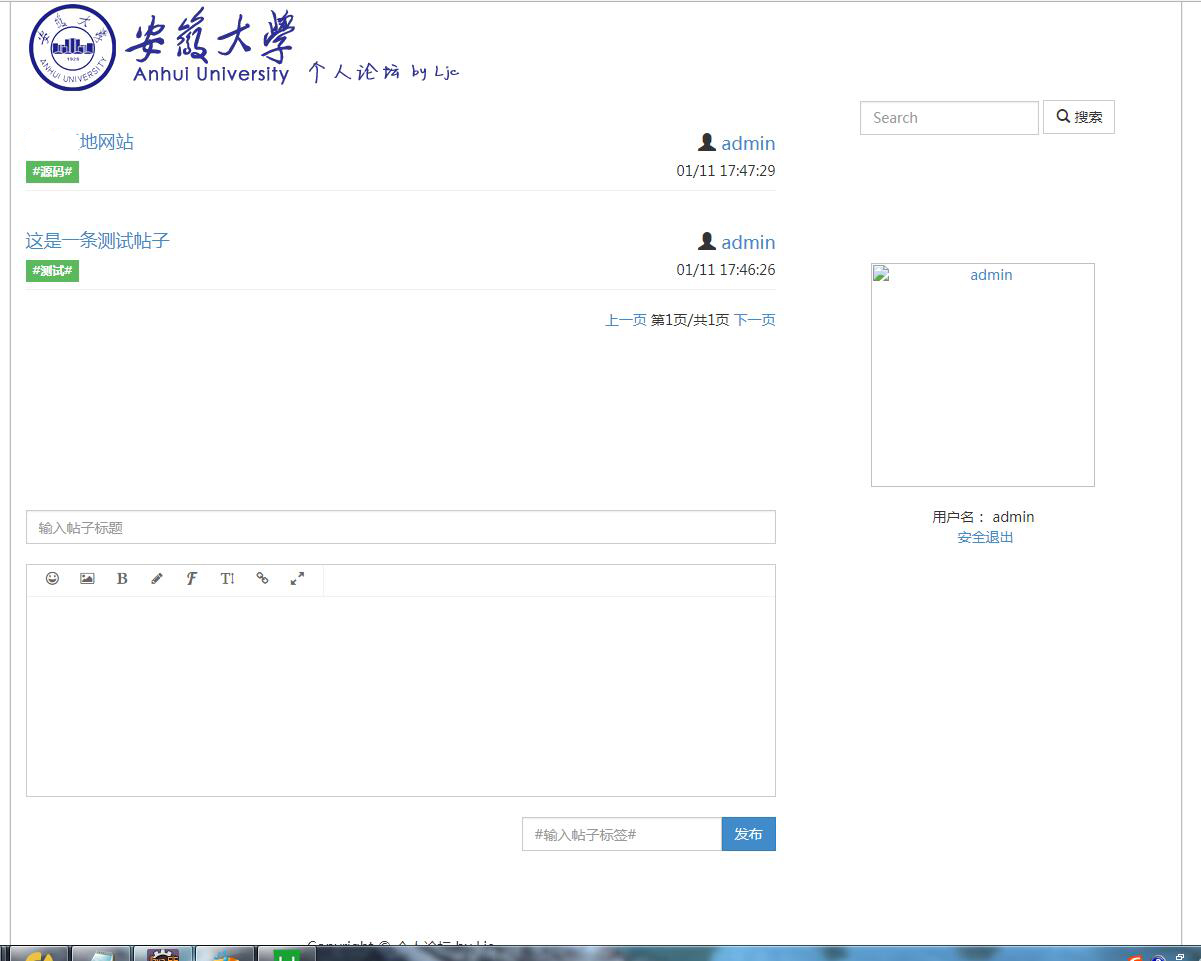The height and width of the screenshot is (961, 1201).
Task: Focus the Search input field
Action: 948,118
